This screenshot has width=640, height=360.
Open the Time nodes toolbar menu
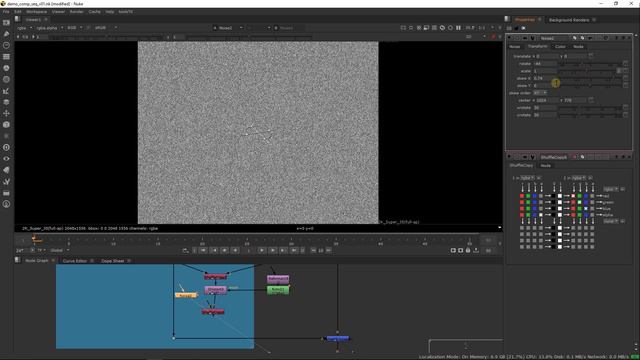coord(6,45)
